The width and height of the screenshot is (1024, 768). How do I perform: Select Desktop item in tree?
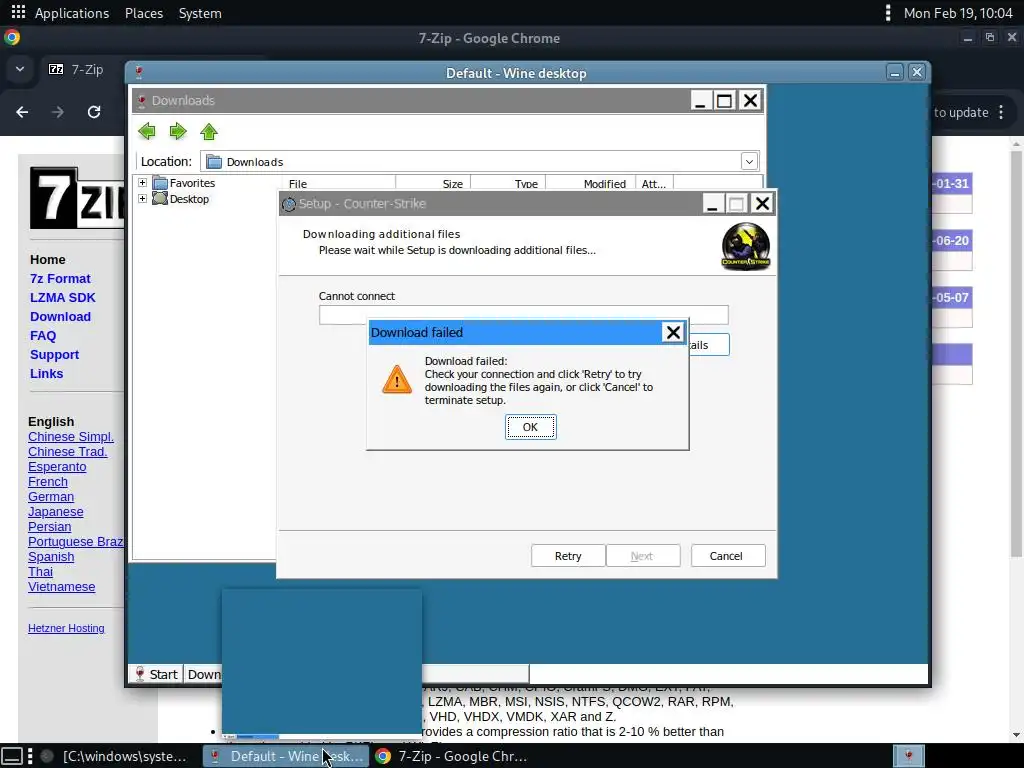tap(181, 199)
